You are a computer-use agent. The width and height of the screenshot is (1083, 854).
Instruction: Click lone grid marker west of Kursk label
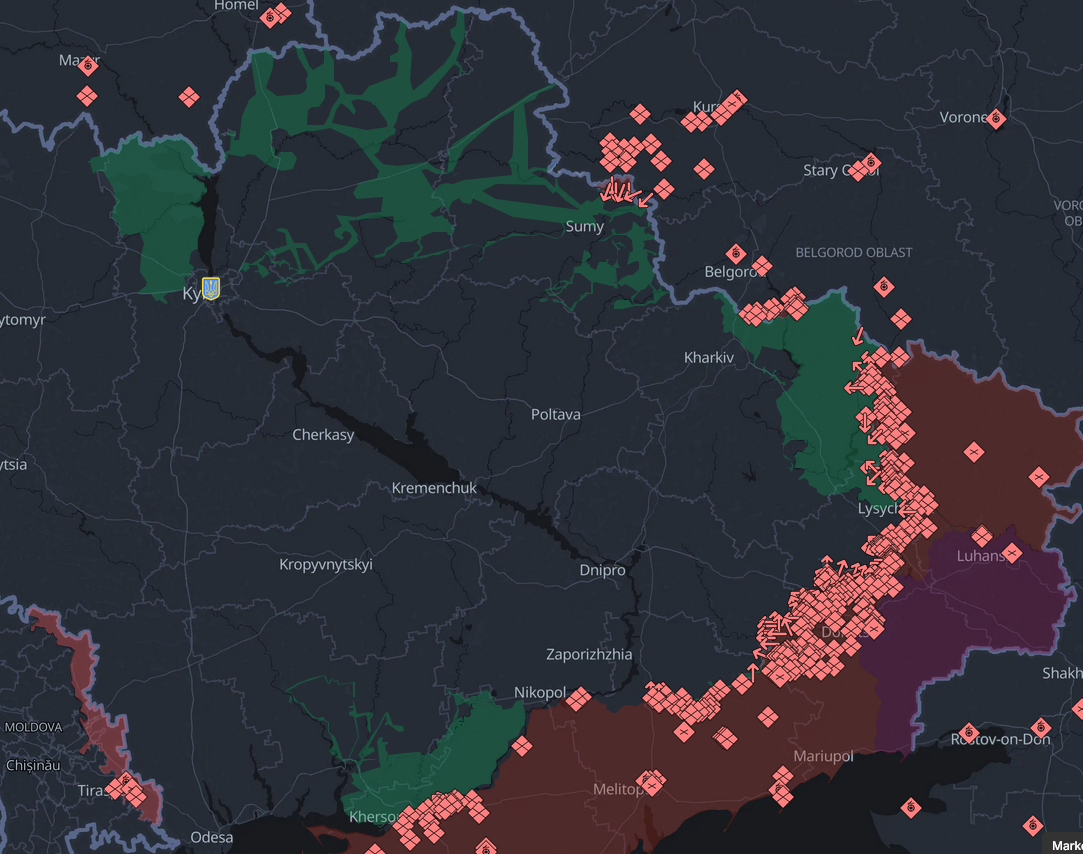640,113
